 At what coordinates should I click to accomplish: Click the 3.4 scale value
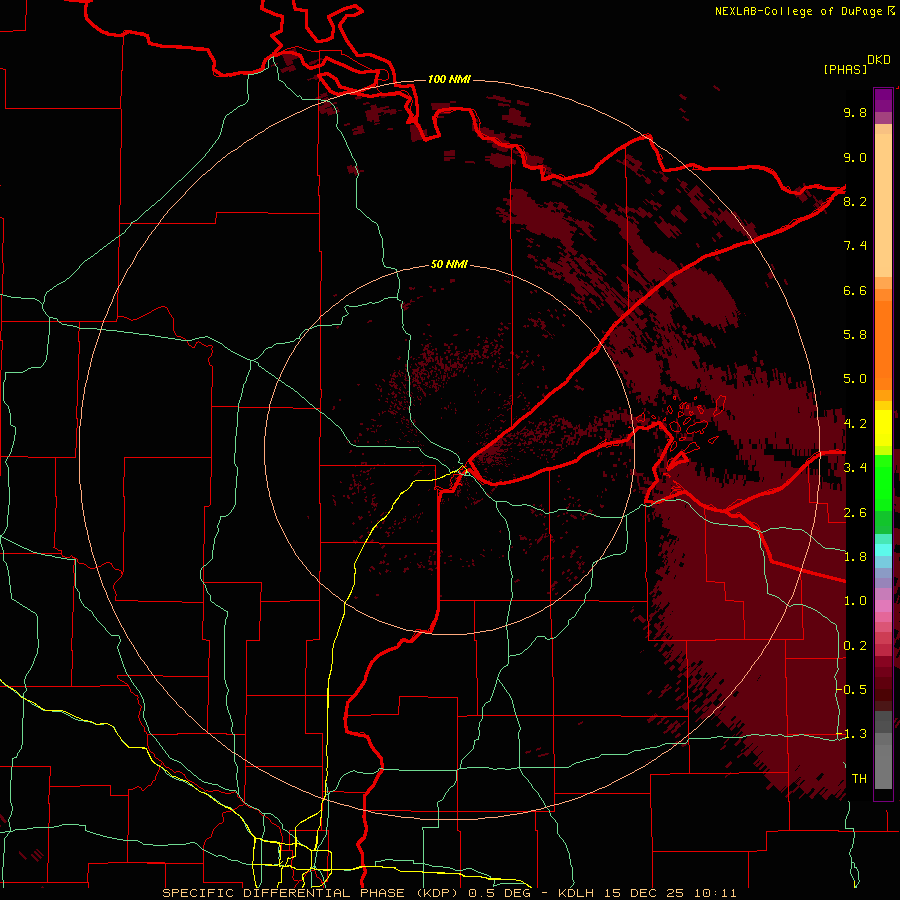(855, 468)
